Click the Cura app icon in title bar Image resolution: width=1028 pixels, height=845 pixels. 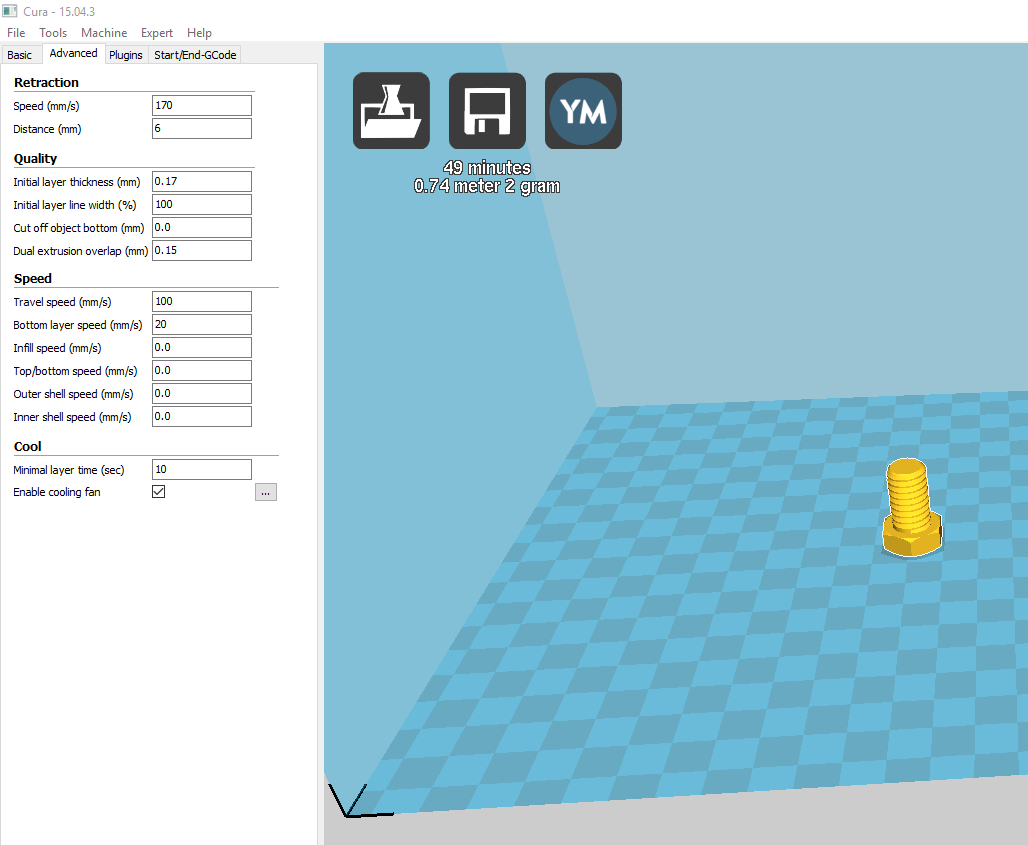pos(9,11)
